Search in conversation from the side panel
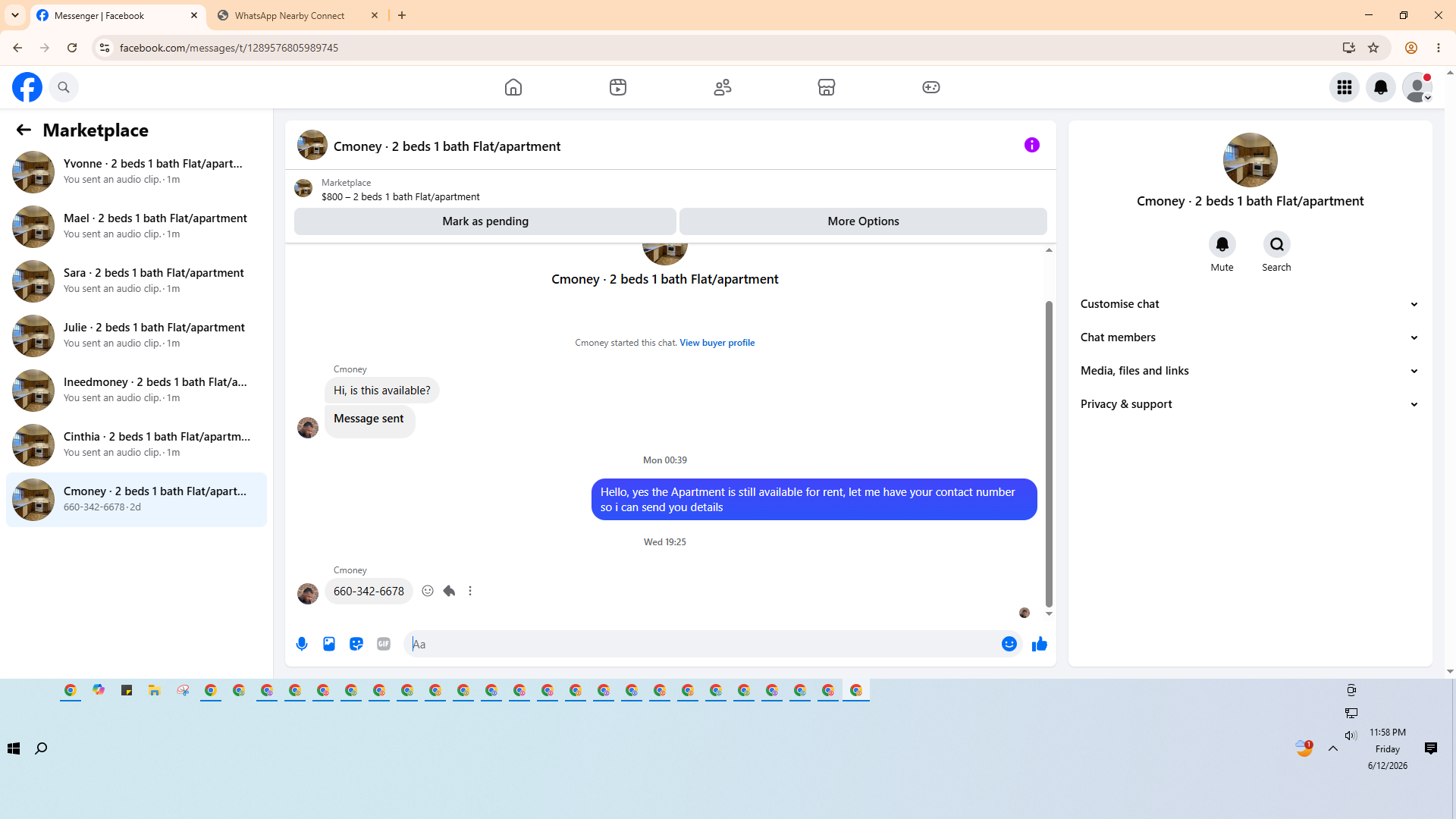This screenshot has width=1456, height=819. tap(1277, 244)
